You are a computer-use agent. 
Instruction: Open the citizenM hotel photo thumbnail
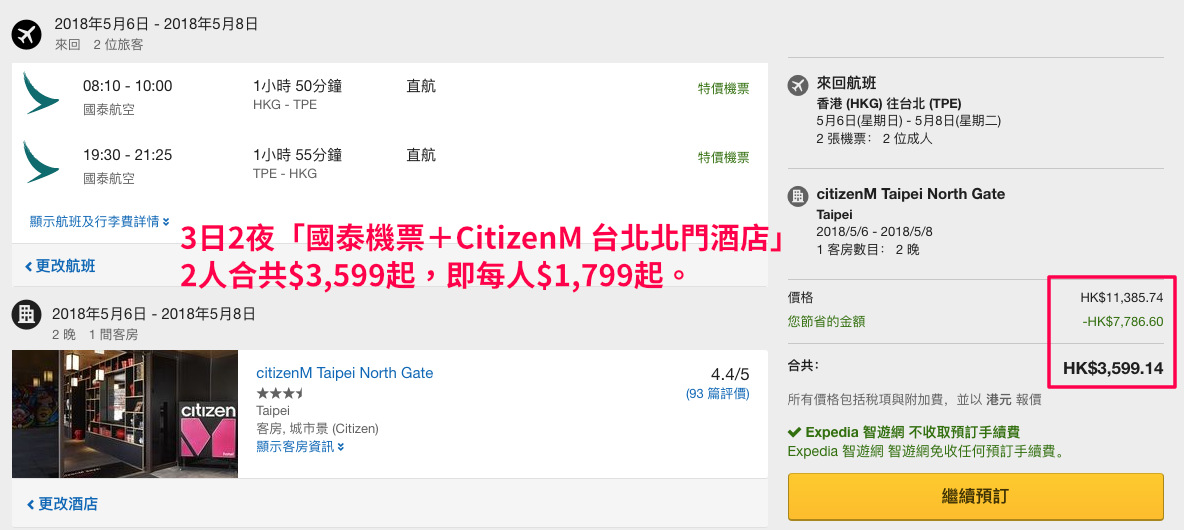(x=125, y=414)
